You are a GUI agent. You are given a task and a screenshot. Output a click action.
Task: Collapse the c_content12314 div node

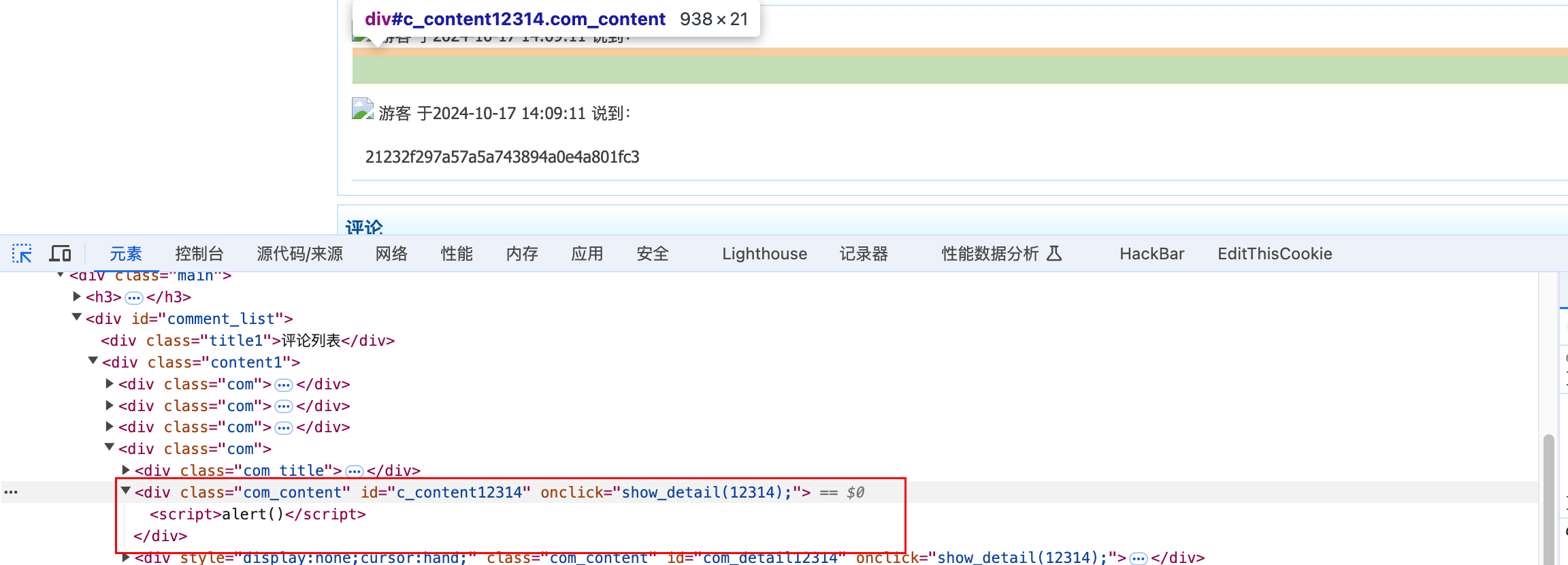[x=126, y=491]
